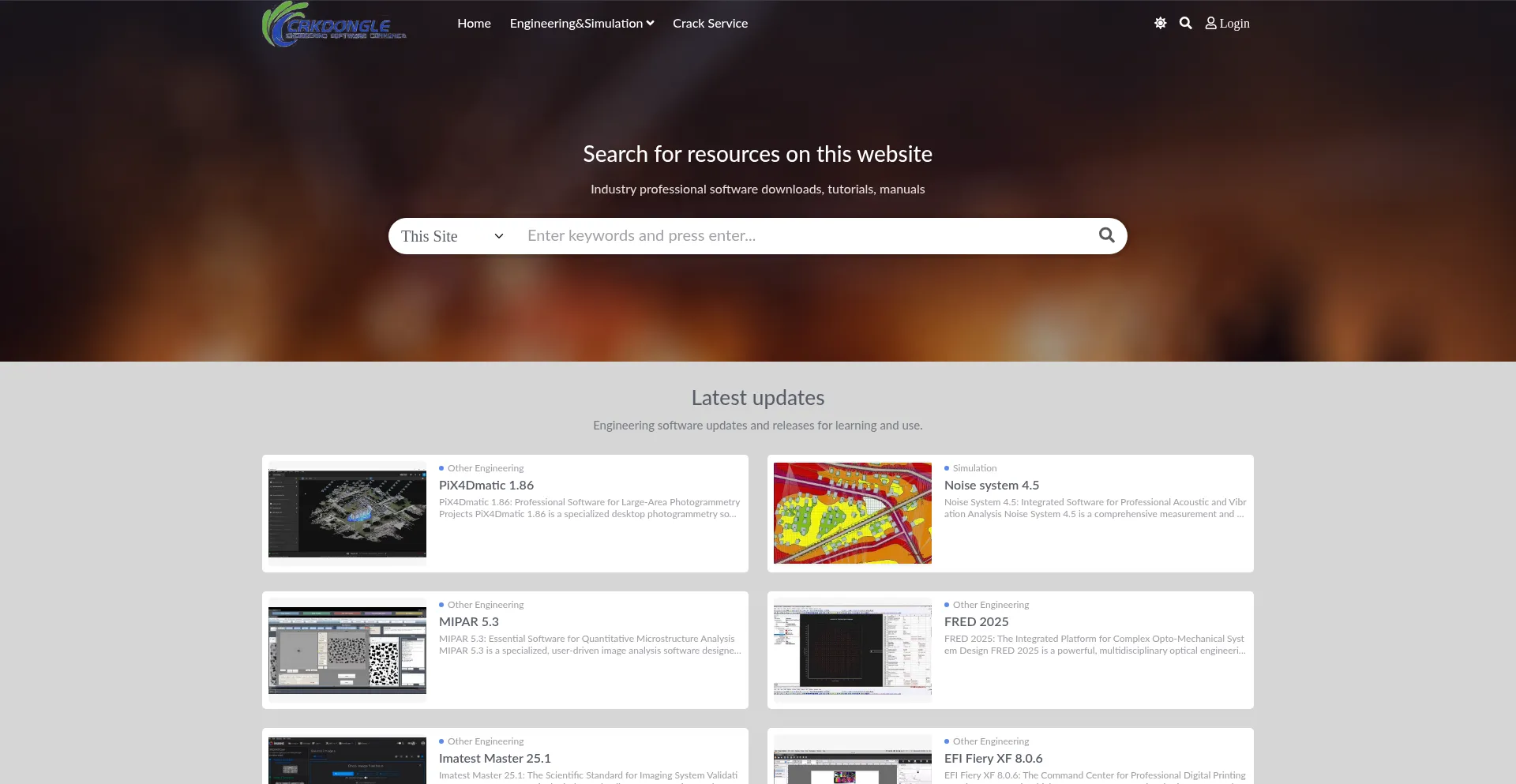Open the Noise system 4.5 title link
The width and height of the screenshot is (1516, 784).
(x=992, y=486)
